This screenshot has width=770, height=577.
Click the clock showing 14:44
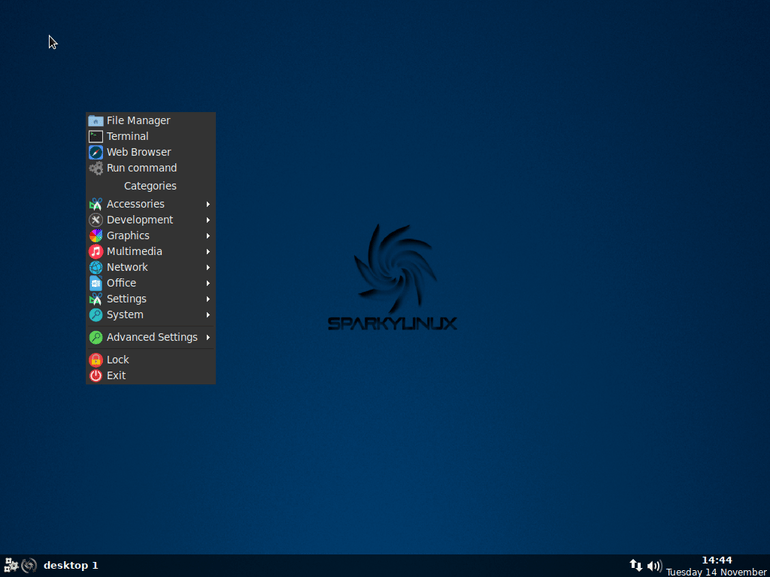click(716, 560)
